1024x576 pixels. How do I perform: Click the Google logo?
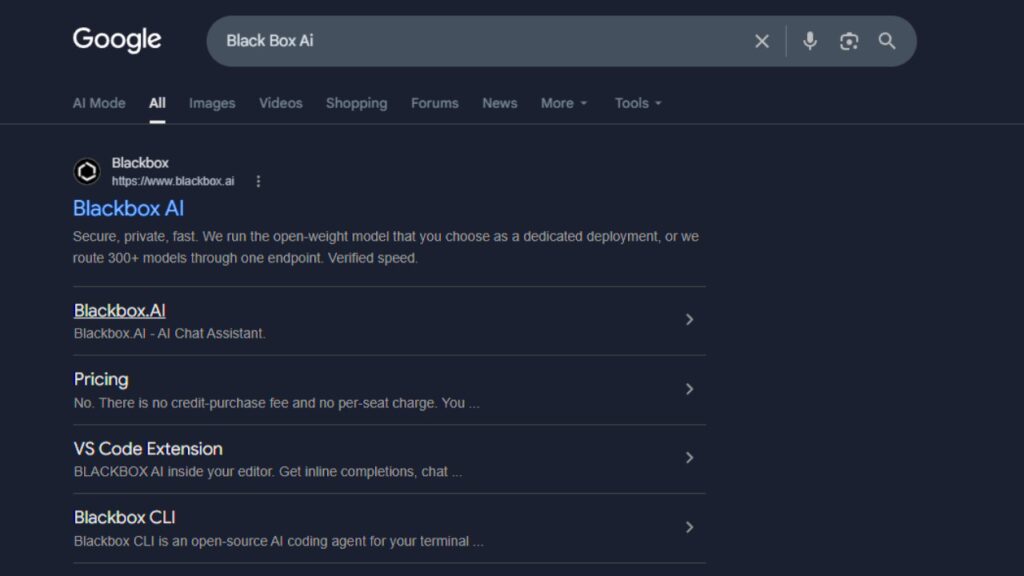(x=117, y=40)
